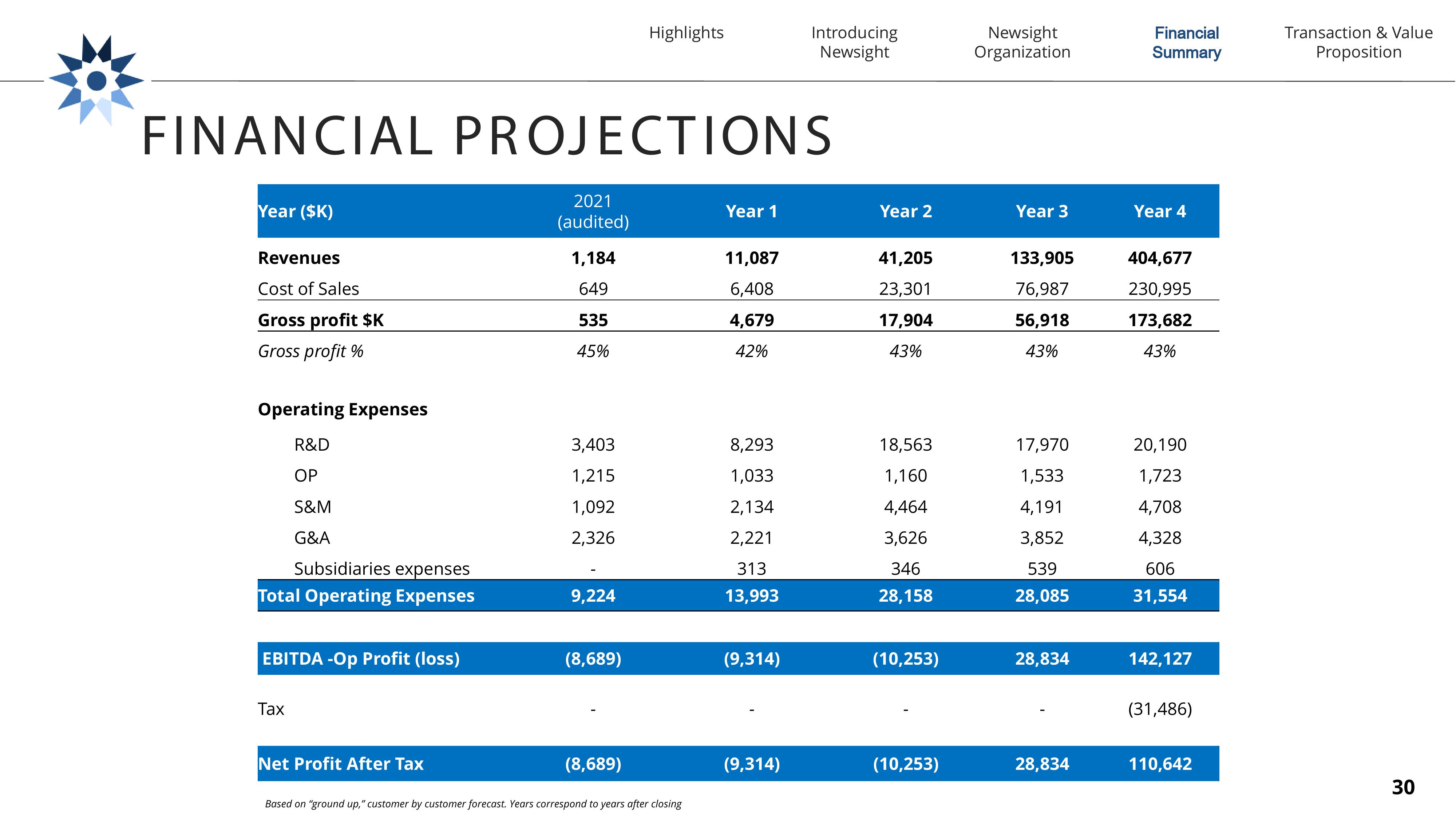Click the Tax row label
Image resolution: width=1456 pixels, height=819 pixels.
271,709
